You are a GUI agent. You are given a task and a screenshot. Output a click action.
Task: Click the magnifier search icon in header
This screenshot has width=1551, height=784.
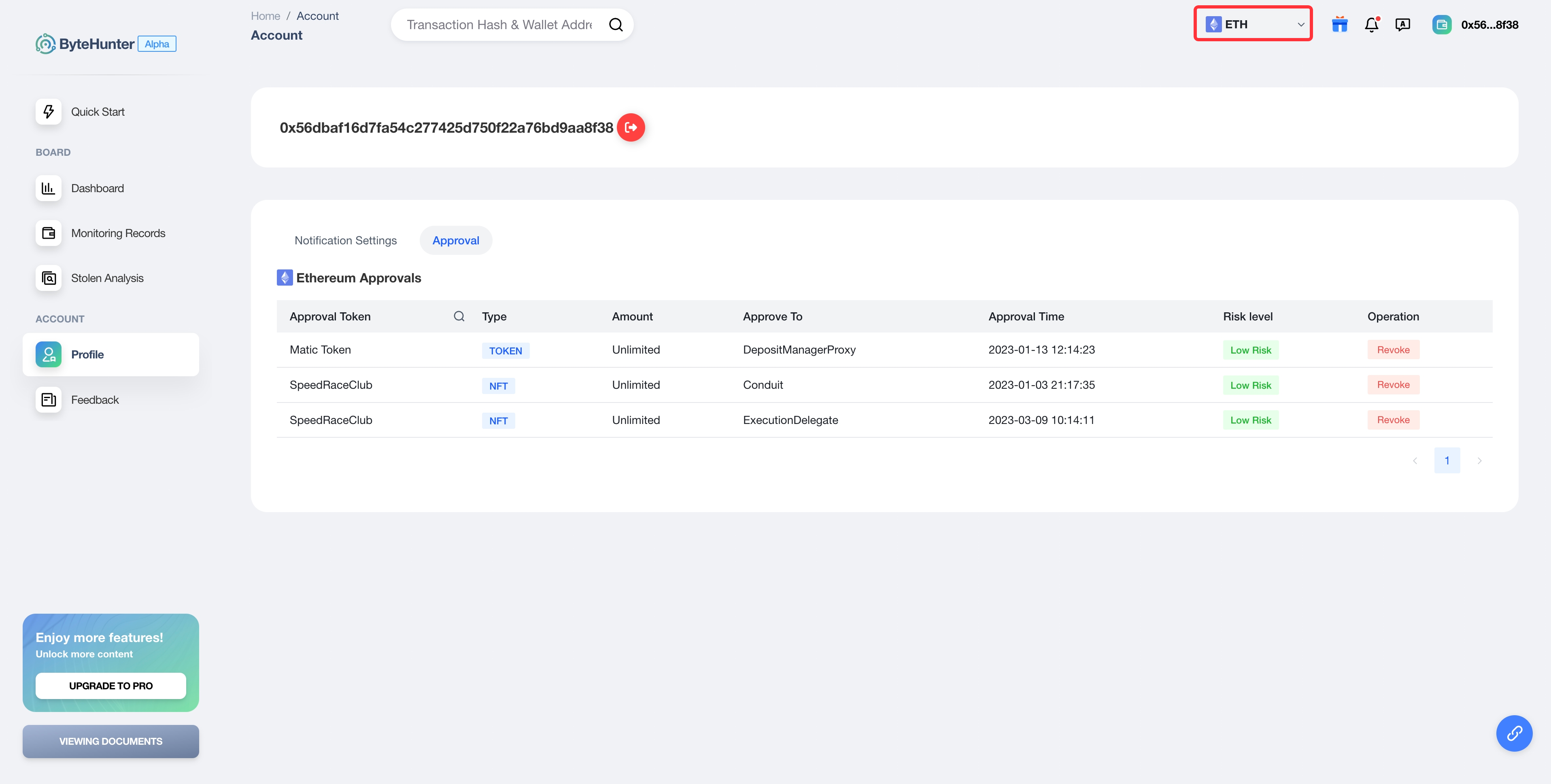(x=616, y=25)
